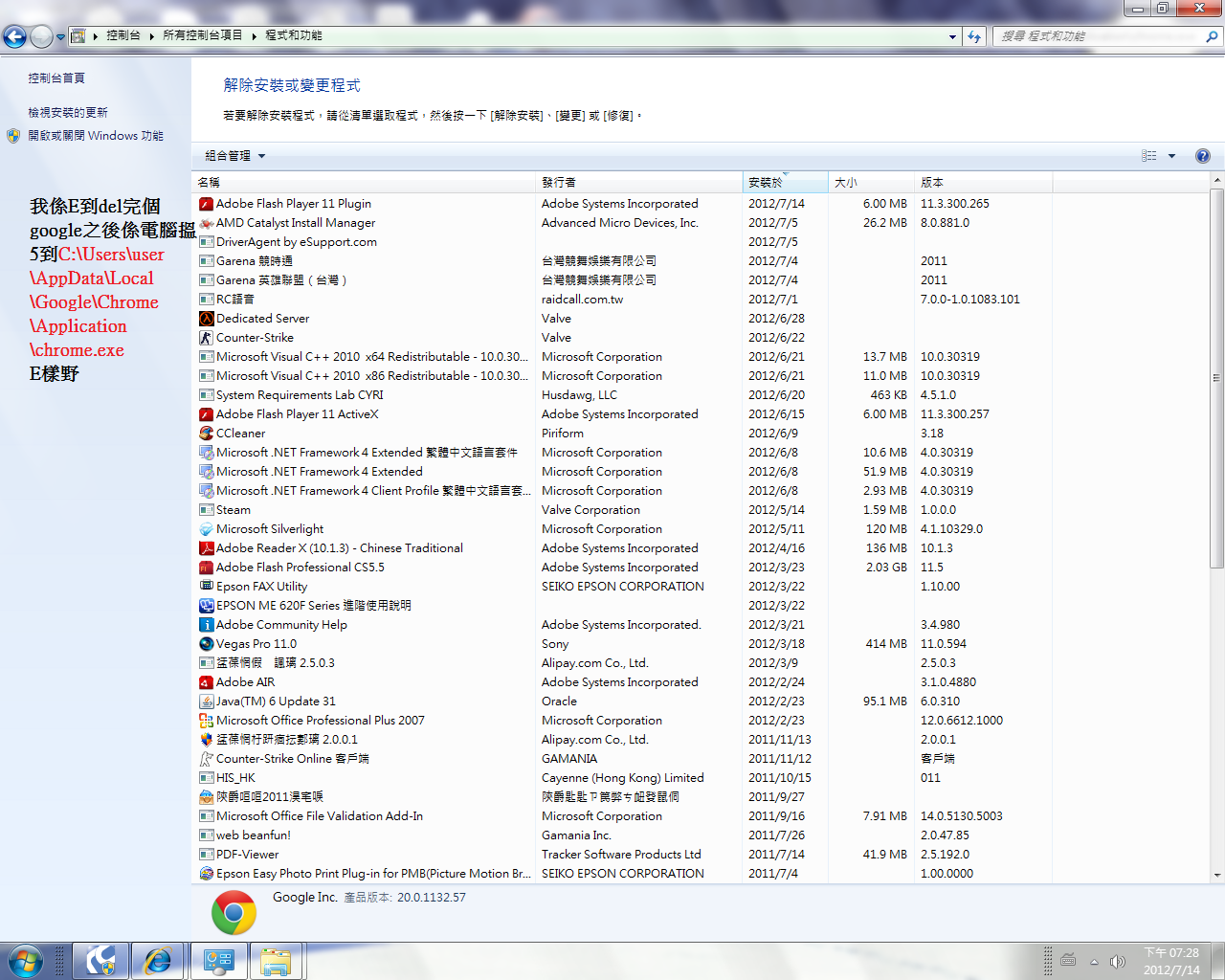Select the CCleaner program icon
Image resolution: width=1225 pixels, height=980 pixels.
point(206,434)
